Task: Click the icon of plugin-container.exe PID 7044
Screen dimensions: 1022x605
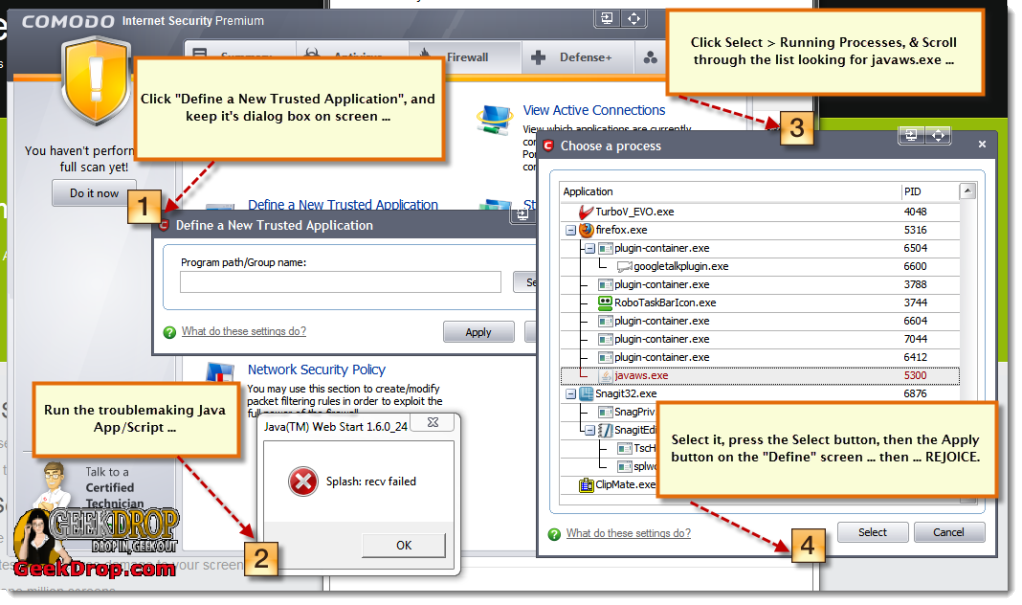Action: point(606,340)
